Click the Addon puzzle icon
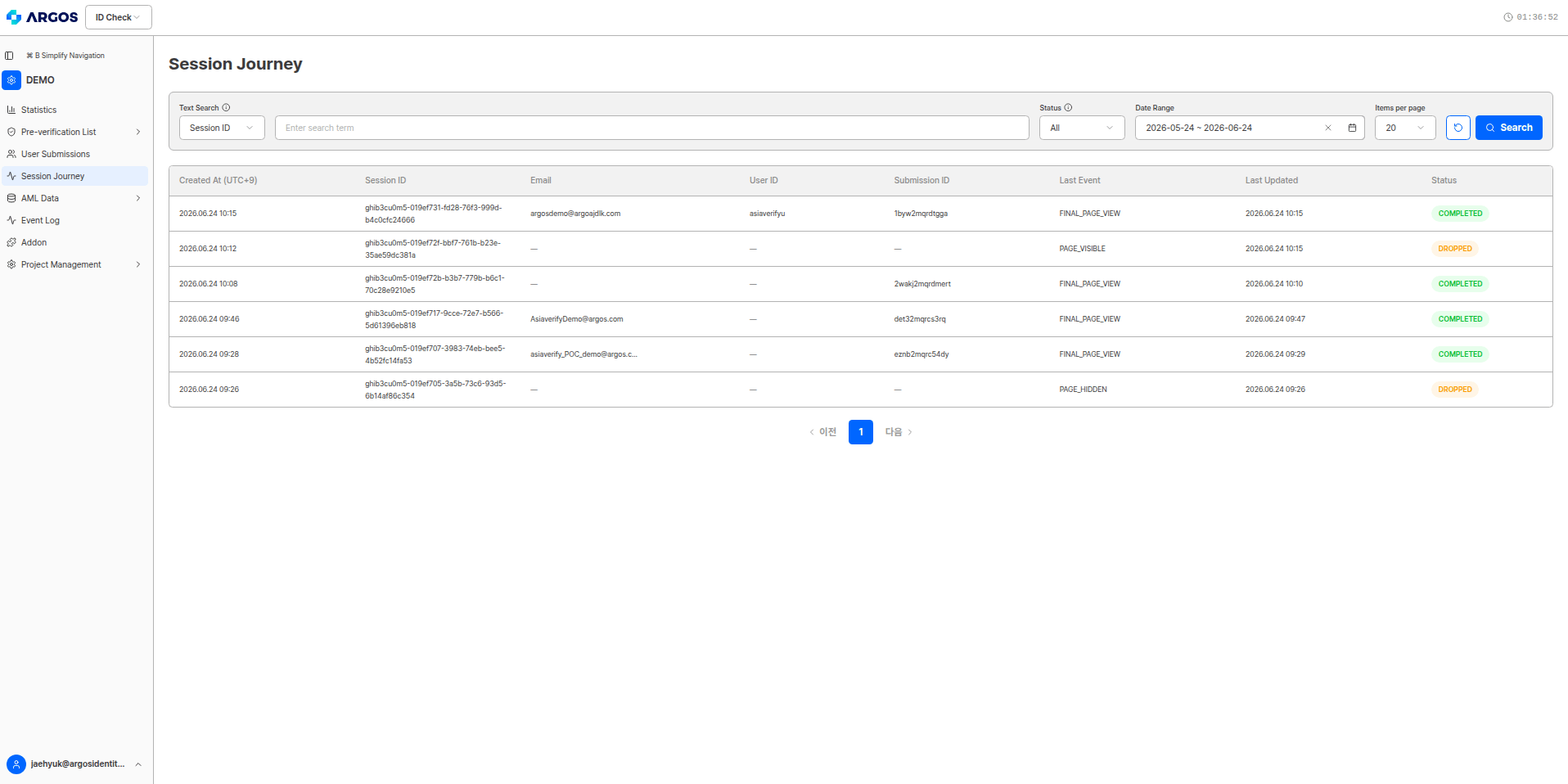Screen dimensions: 1568x784 tap(11, 242)
